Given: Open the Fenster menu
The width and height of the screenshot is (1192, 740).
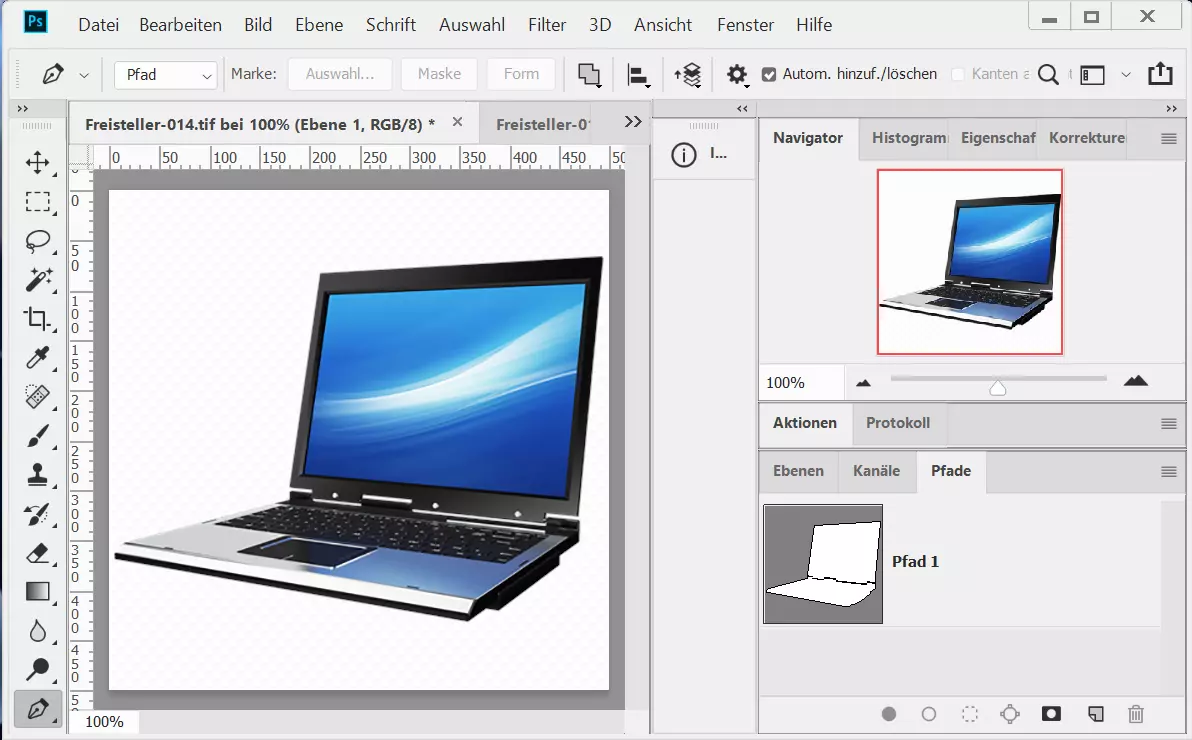Looking at the screenshot, I should (x=745, y=25).
